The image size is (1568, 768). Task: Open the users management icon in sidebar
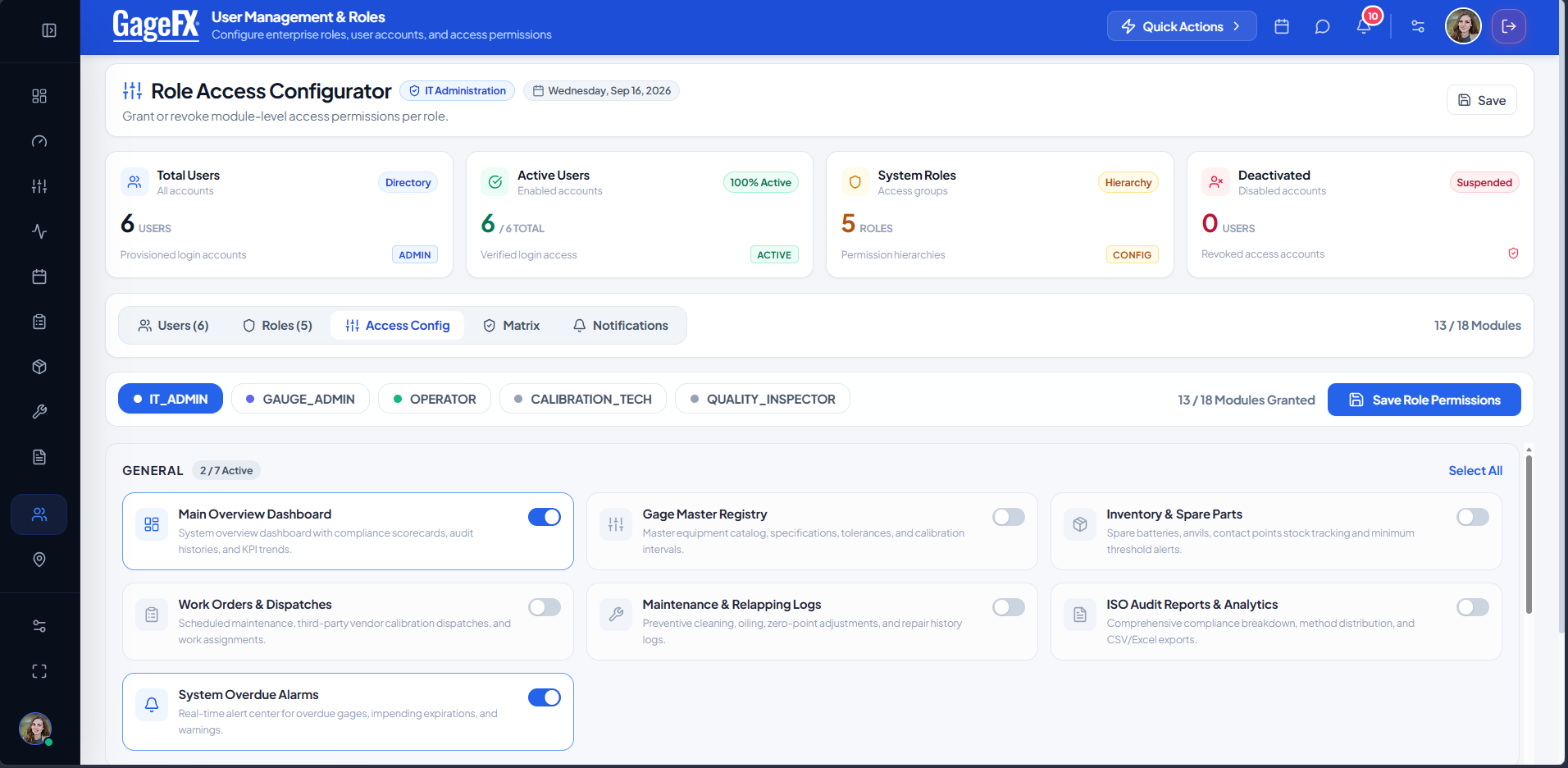pos(39,514)
